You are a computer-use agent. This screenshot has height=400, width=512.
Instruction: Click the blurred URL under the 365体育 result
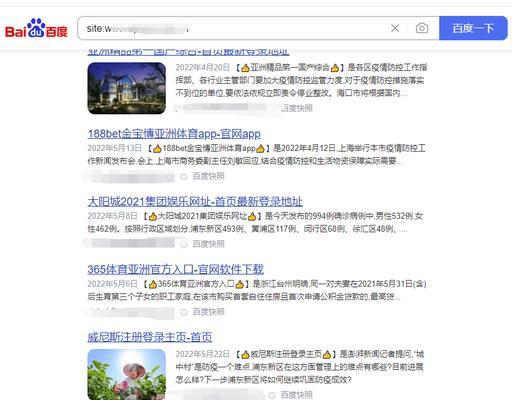coord(130,312)
